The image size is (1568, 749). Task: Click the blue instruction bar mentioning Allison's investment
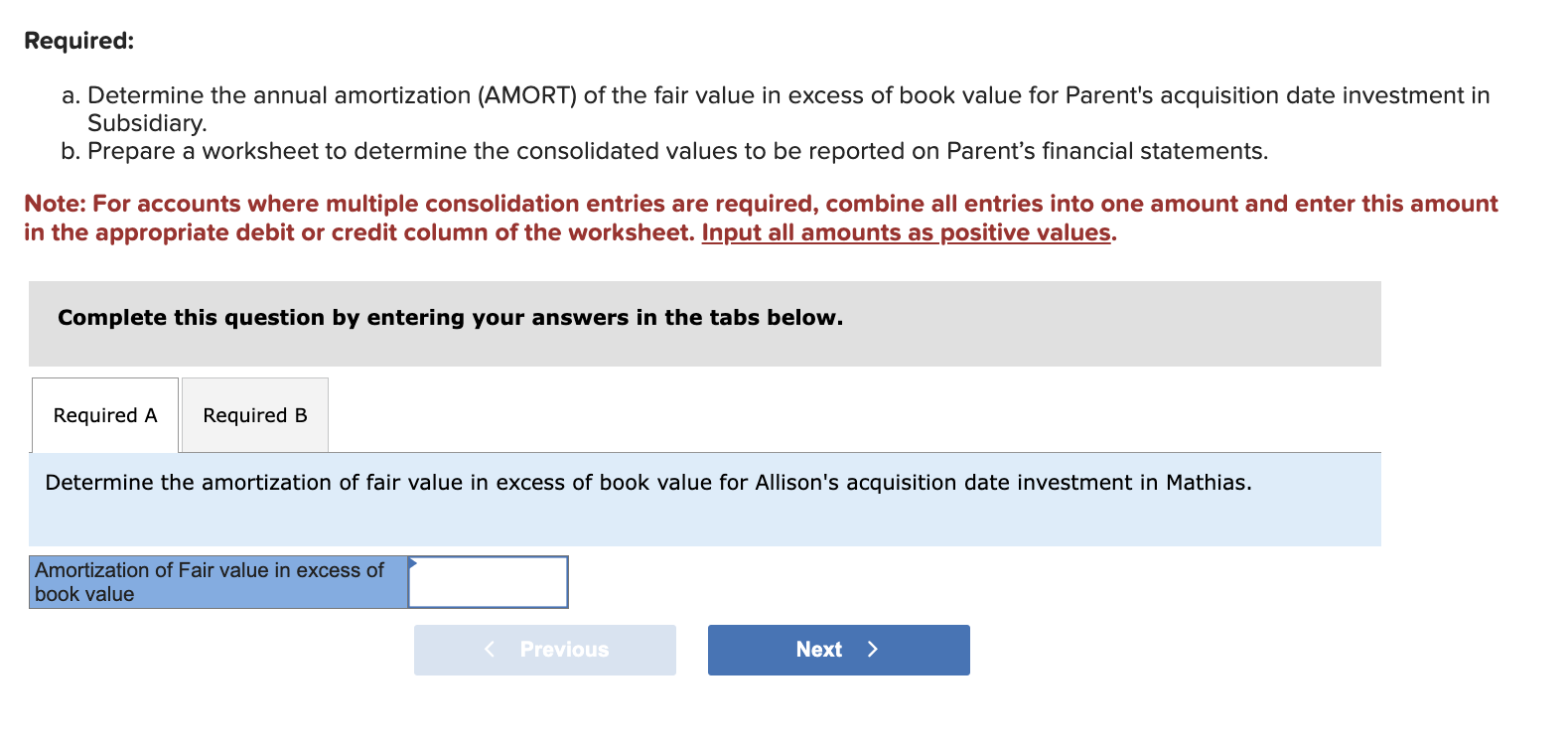click(705, 500)
